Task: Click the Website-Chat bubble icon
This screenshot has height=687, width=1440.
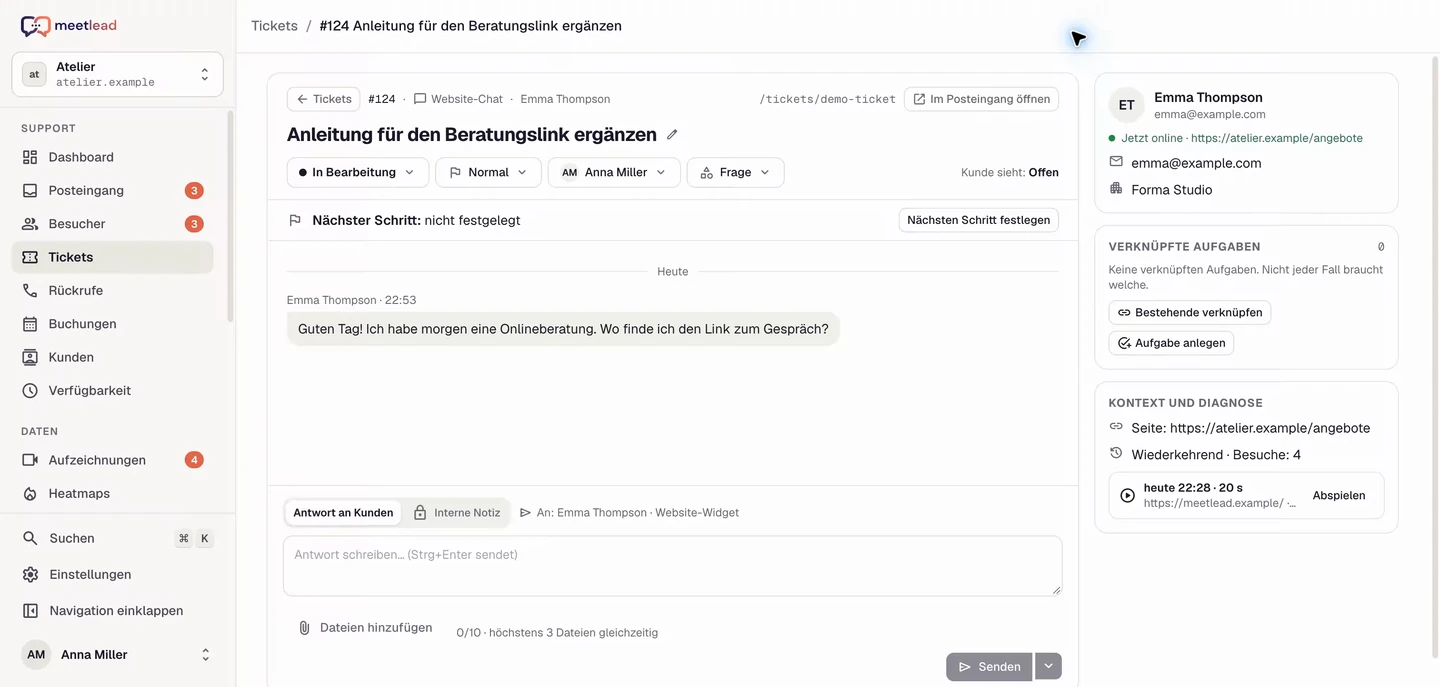Action: (x=420, y=99)
